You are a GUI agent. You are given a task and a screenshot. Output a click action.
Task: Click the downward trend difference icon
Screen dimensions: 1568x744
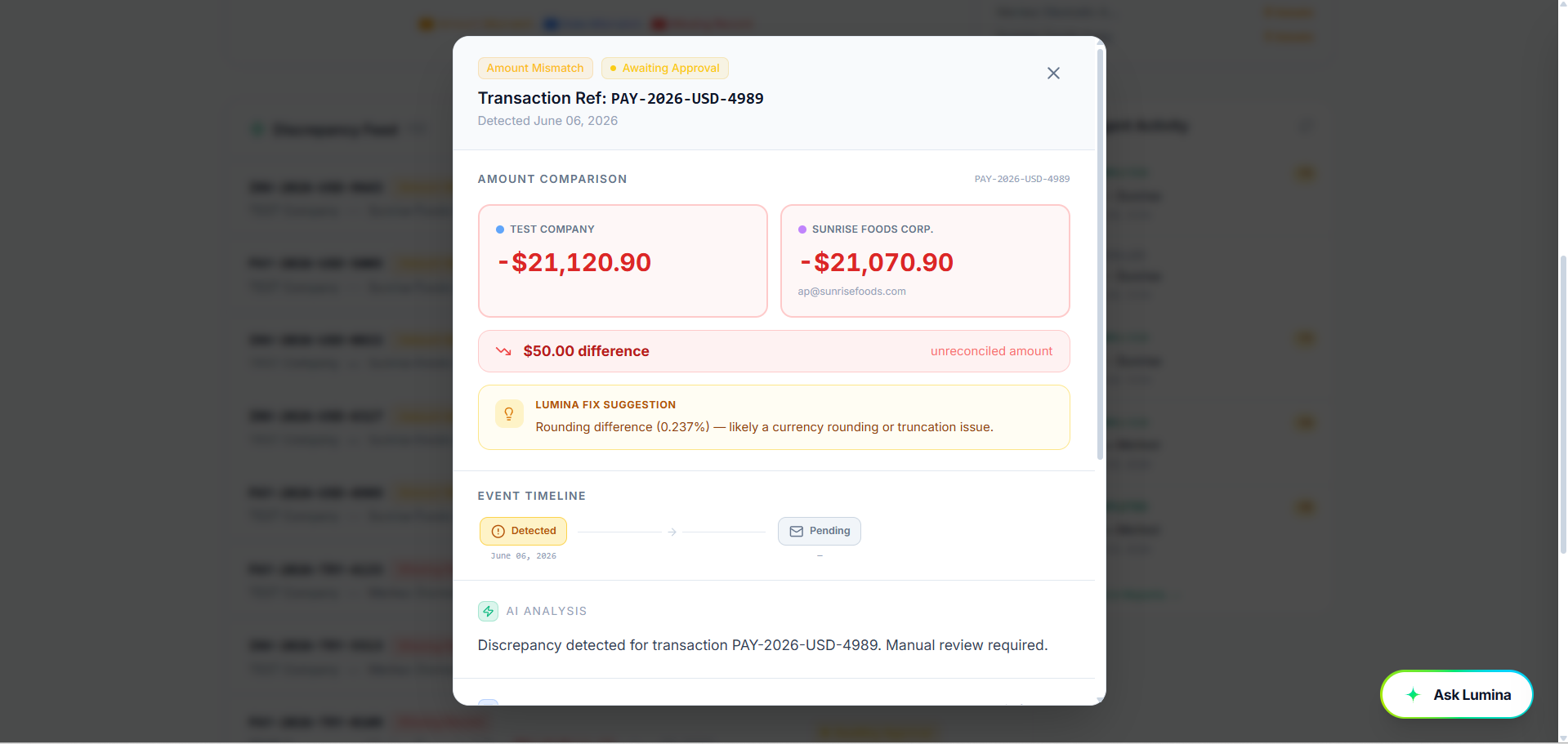coord(503,351)
